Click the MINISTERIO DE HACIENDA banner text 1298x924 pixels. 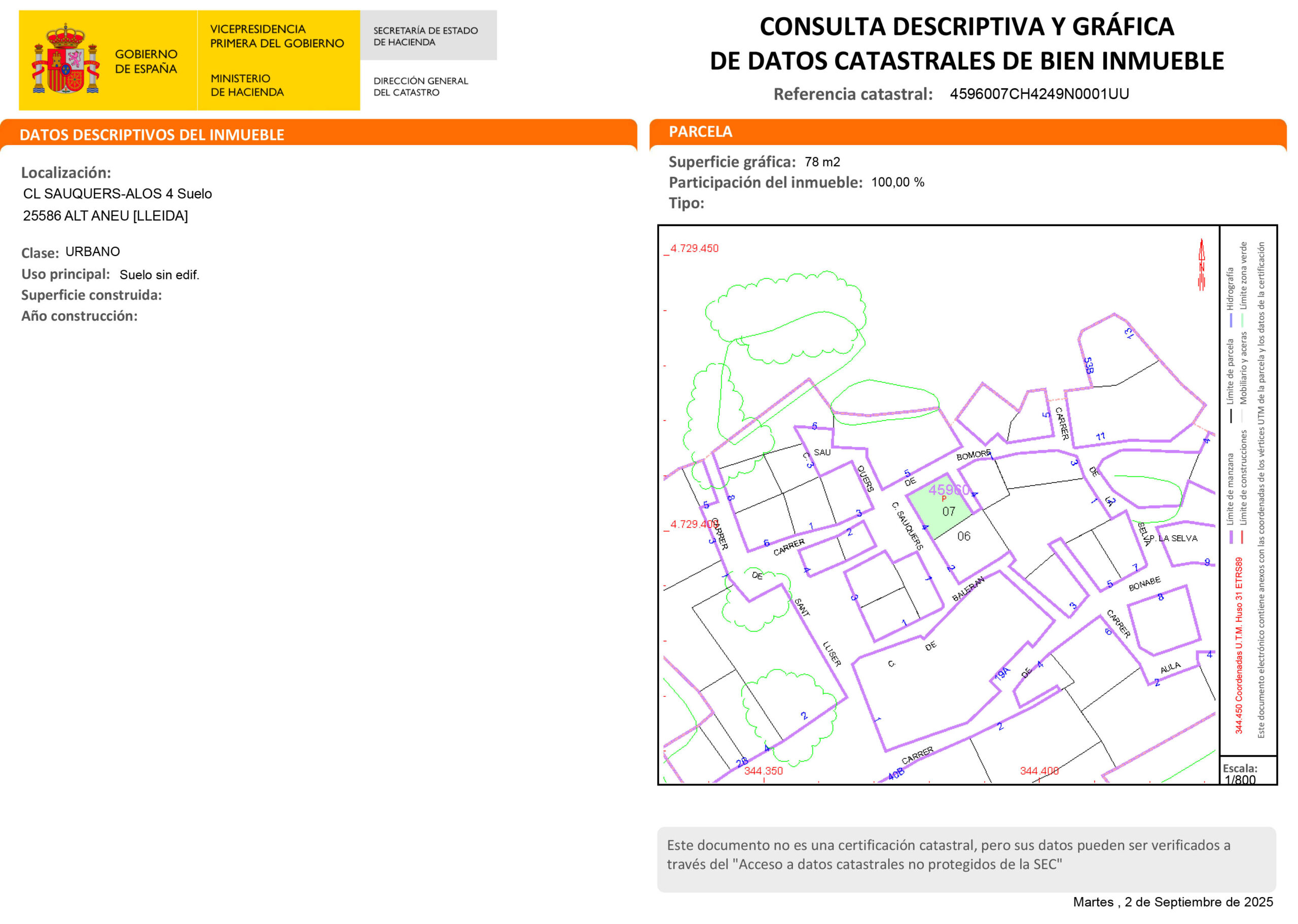tap(247, 85)
